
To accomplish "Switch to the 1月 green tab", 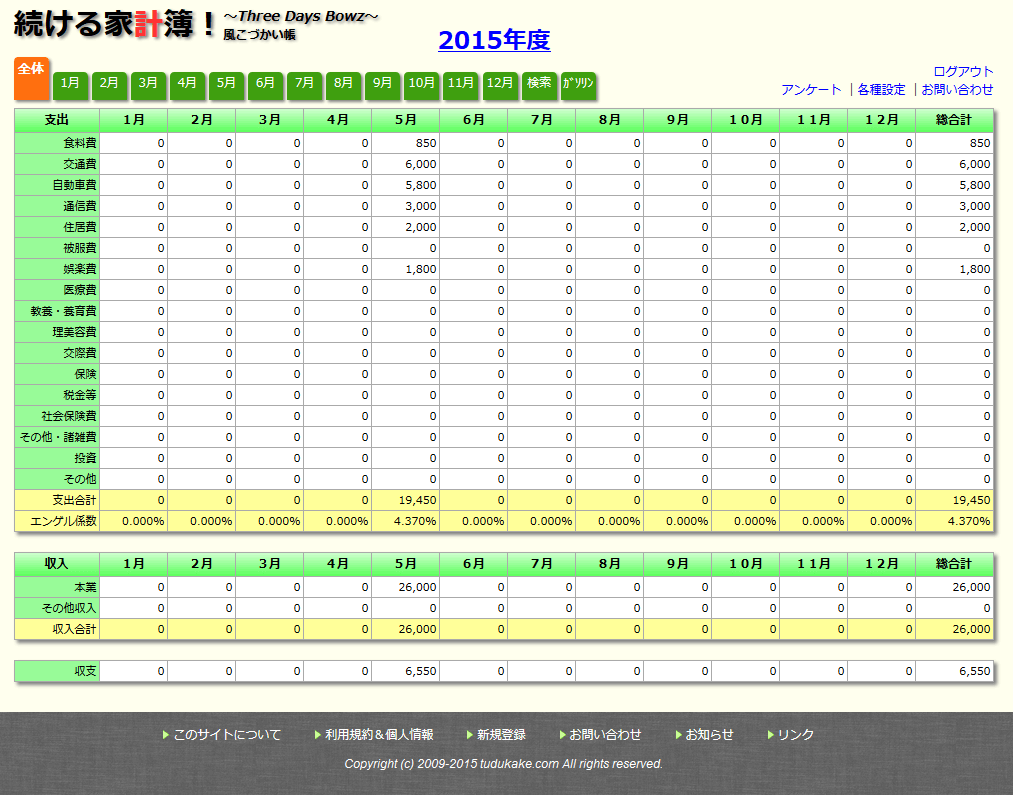I will coord(70,84).
